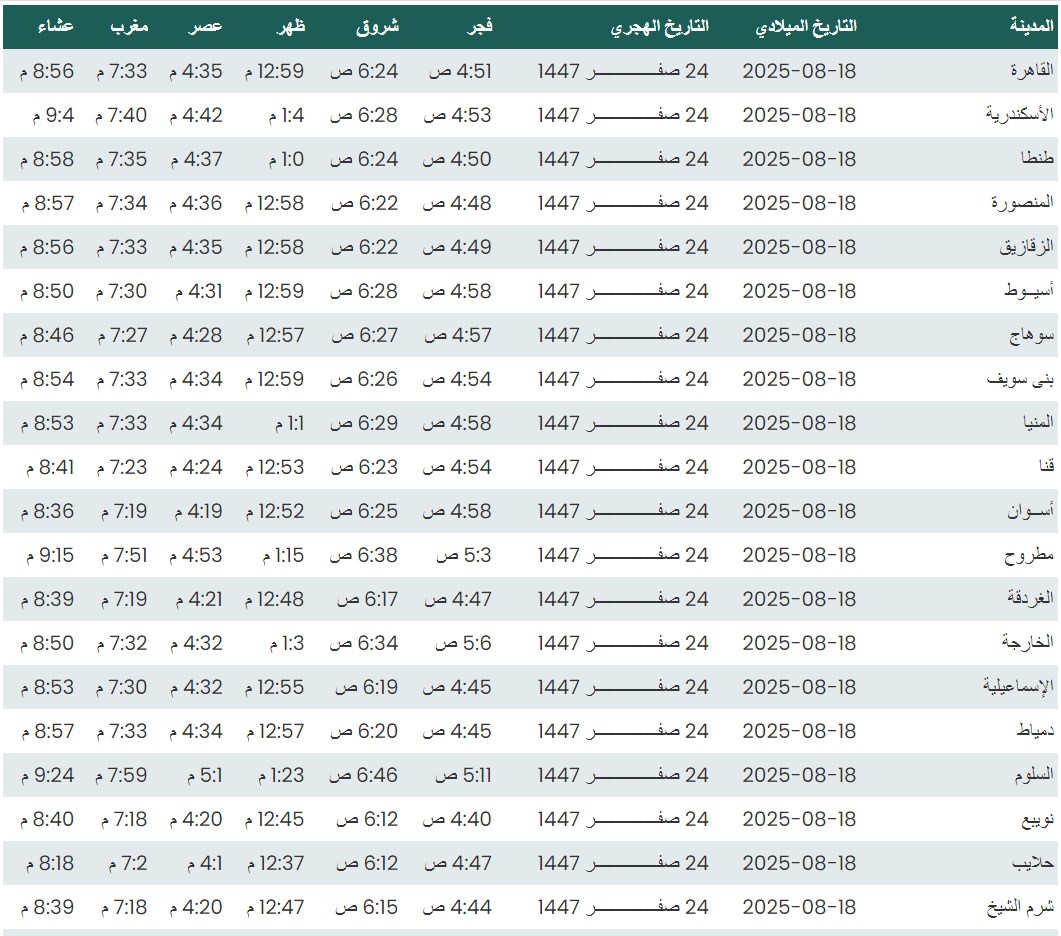Click the التاريخ الميلادي column header
Viewport: 1061px width, 936px height.
(807, 26)
